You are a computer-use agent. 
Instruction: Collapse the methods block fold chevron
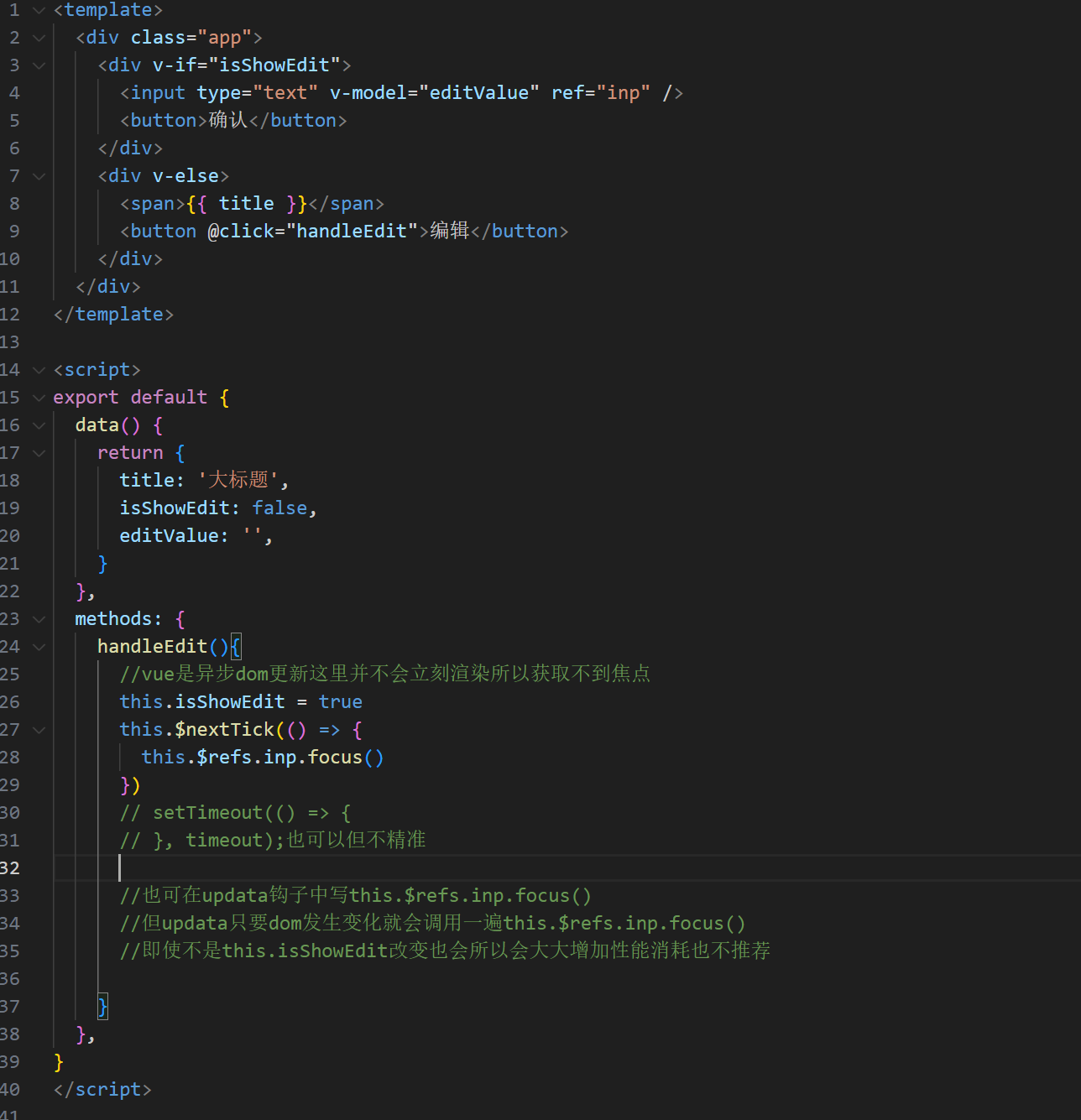pos(39,619)
